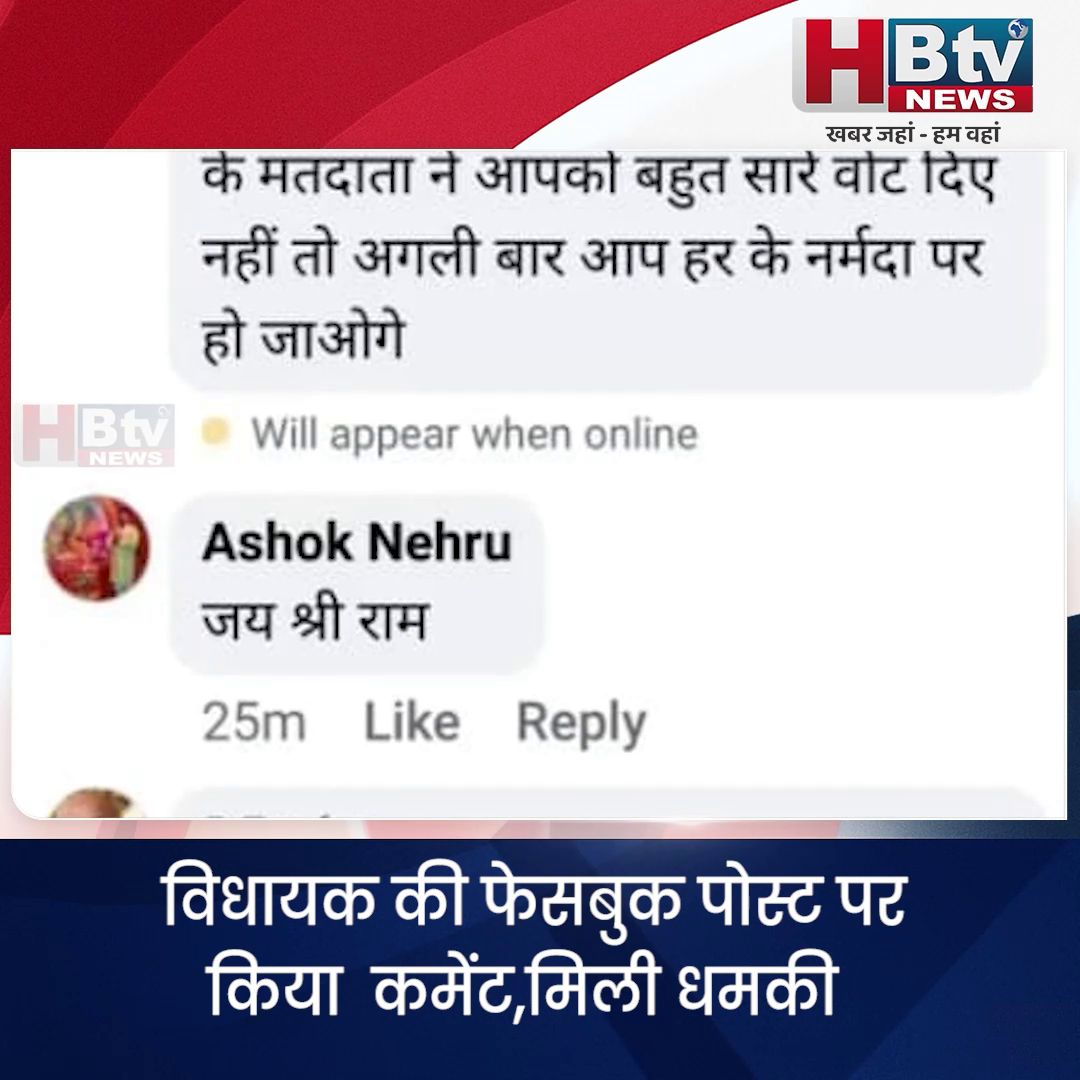Screen dimensions: 1080x1080
Task: Select the yellow pending status dot
Action: (215, 432)
